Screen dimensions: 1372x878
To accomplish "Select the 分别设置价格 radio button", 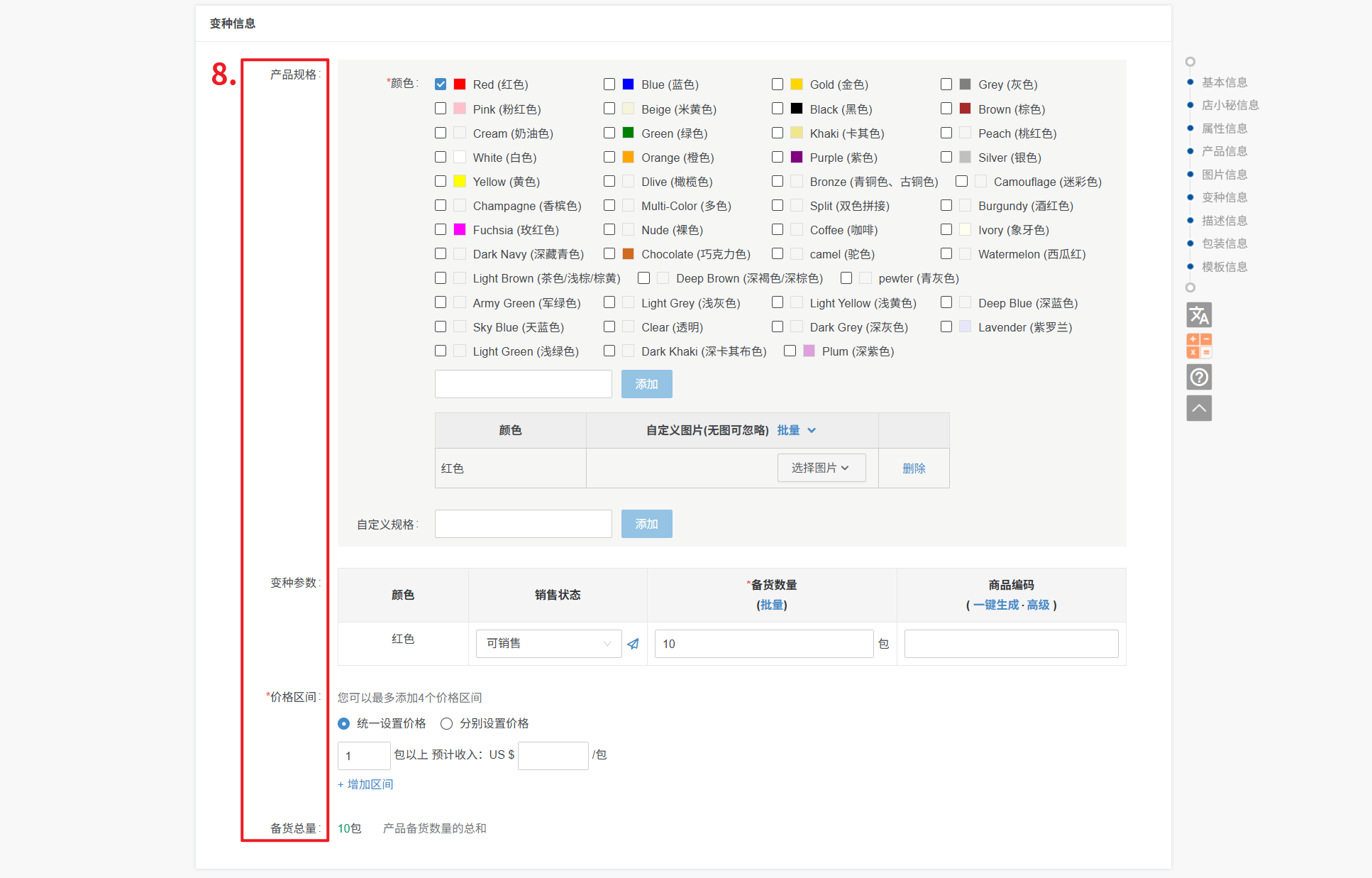I will point(446,723).
